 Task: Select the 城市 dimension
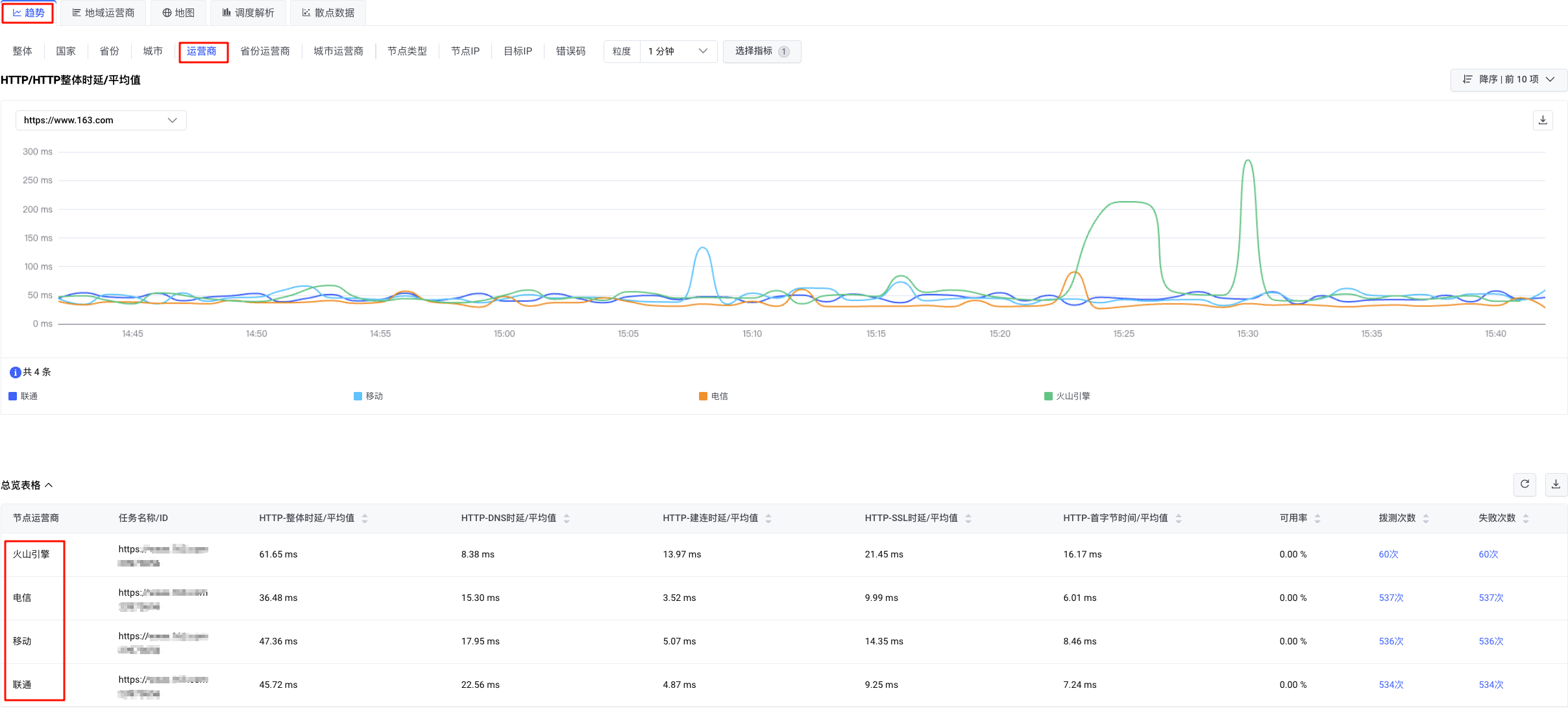[153, 51]
